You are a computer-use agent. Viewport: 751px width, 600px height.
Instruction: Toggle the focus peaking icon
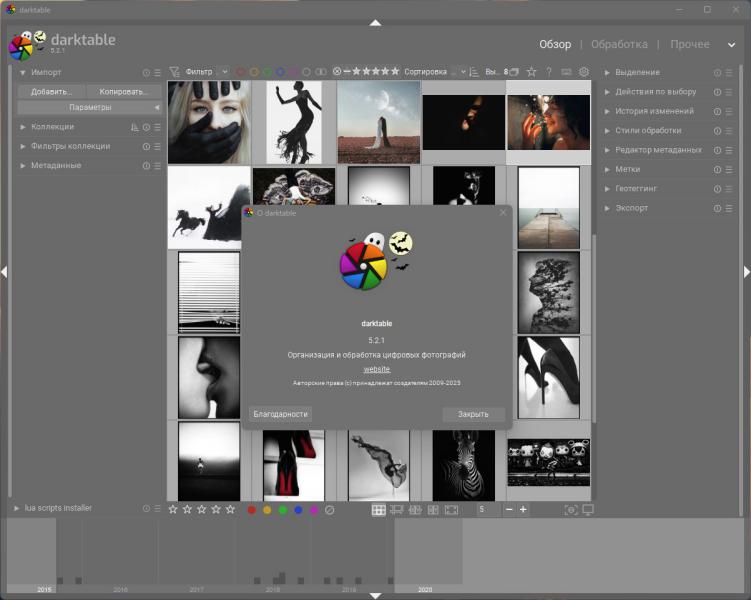(x=570, y=510)
